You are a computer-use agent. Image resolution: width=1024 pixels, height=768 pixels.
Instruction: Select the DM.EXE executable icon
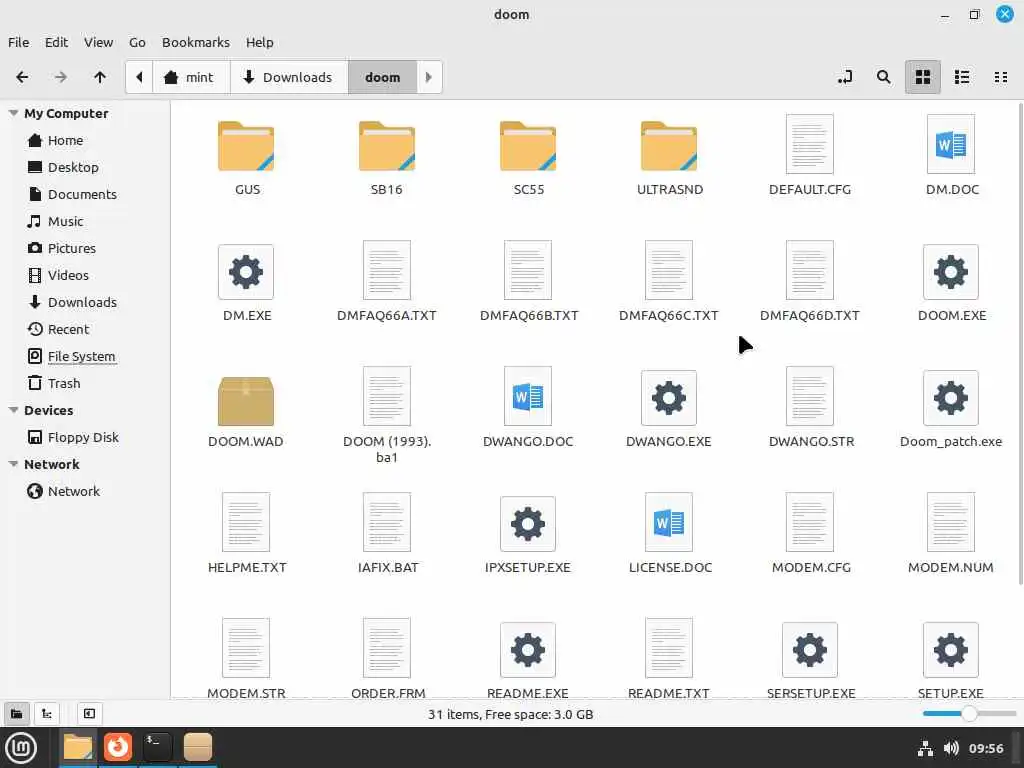246,272
